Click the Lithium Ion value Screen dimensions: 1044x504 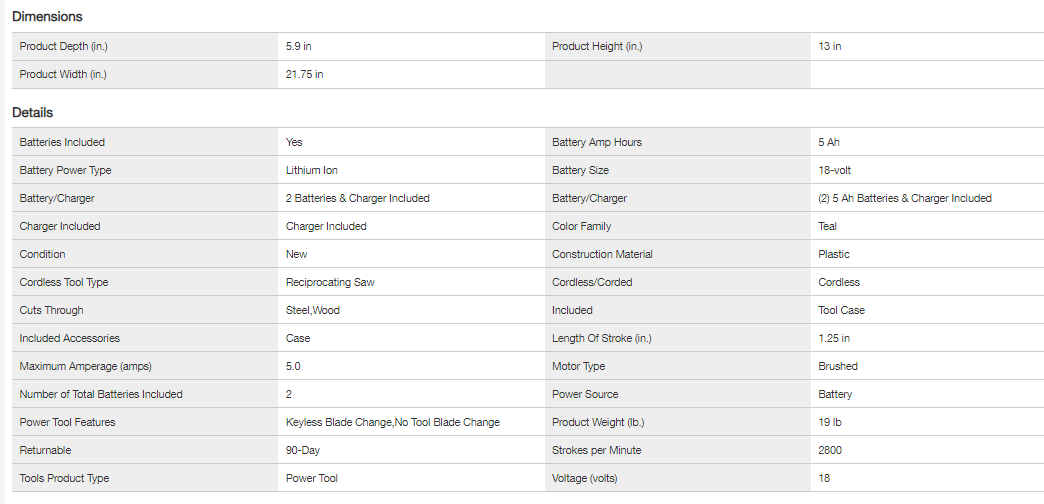pos(311,170)
